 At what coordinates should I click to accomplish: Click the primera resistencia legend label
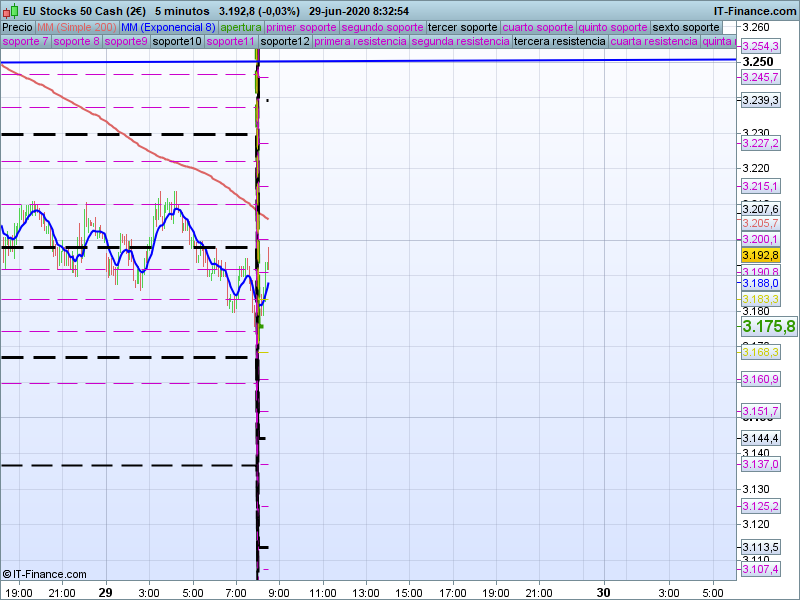click(x=360, y=42)
